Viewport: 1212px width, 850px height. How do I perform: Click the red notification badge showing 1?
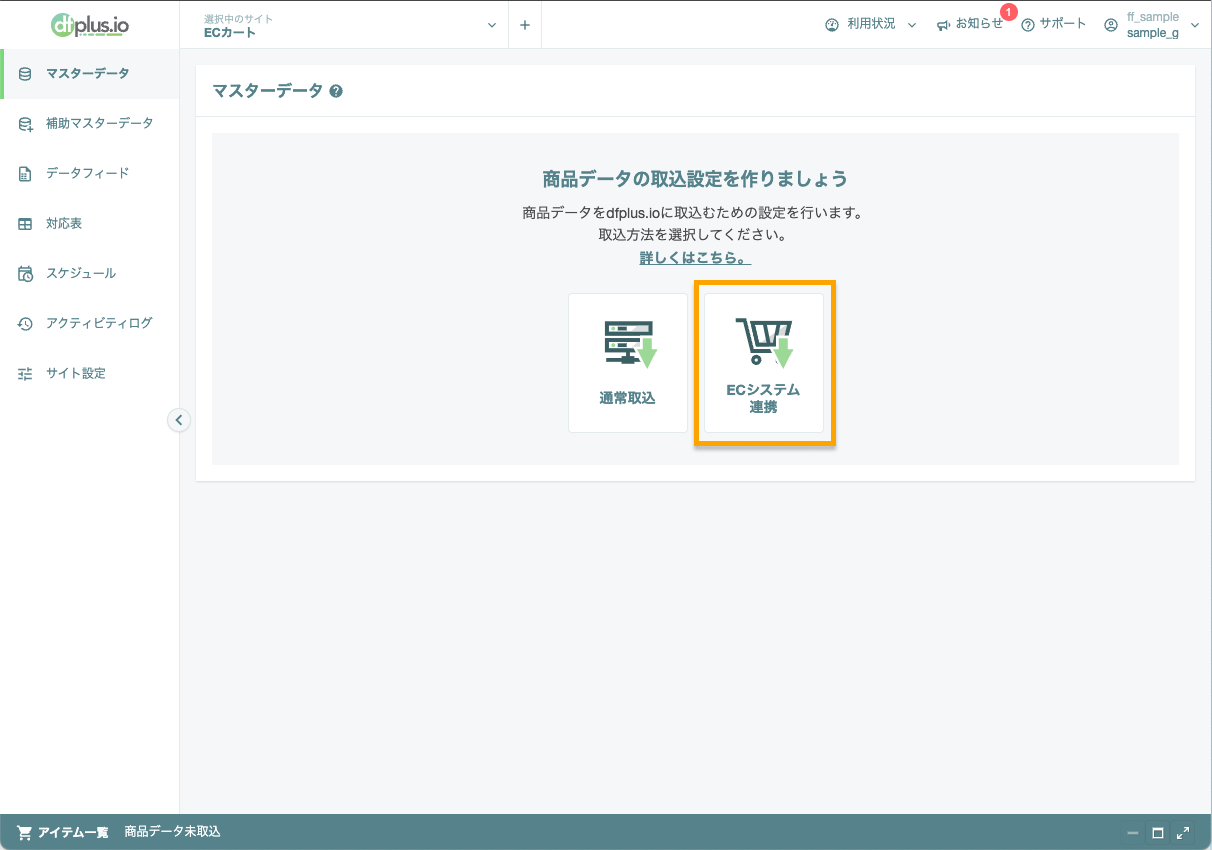(x=1008, y=12)
